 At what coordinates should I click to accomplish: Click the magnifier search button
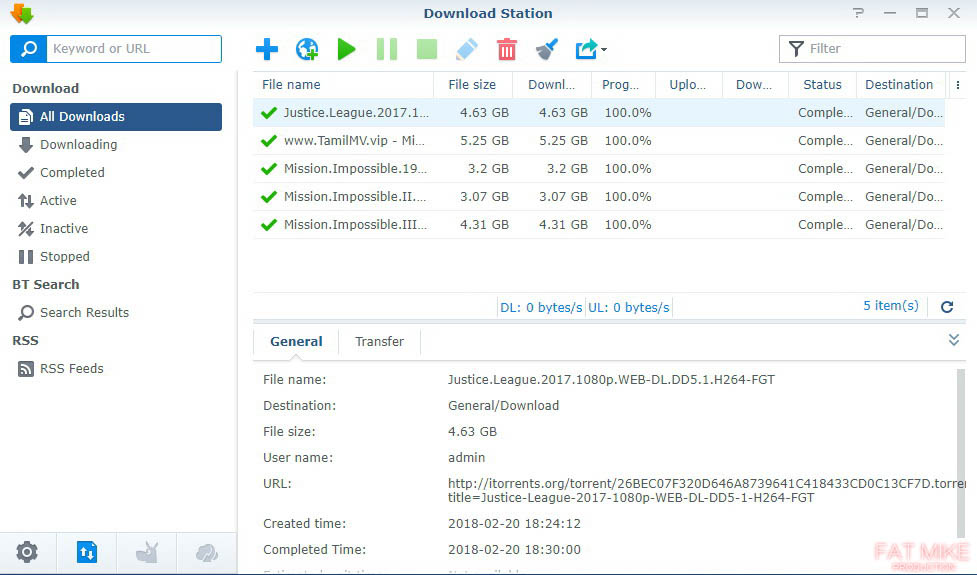[29, 49]
